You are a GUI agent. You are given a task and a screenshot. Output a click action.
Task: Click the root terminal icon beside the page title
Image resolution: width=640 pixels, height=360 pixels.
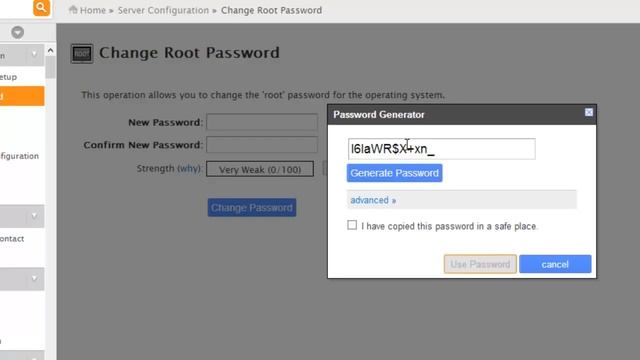pyautogui.click(x=82, y=53)
